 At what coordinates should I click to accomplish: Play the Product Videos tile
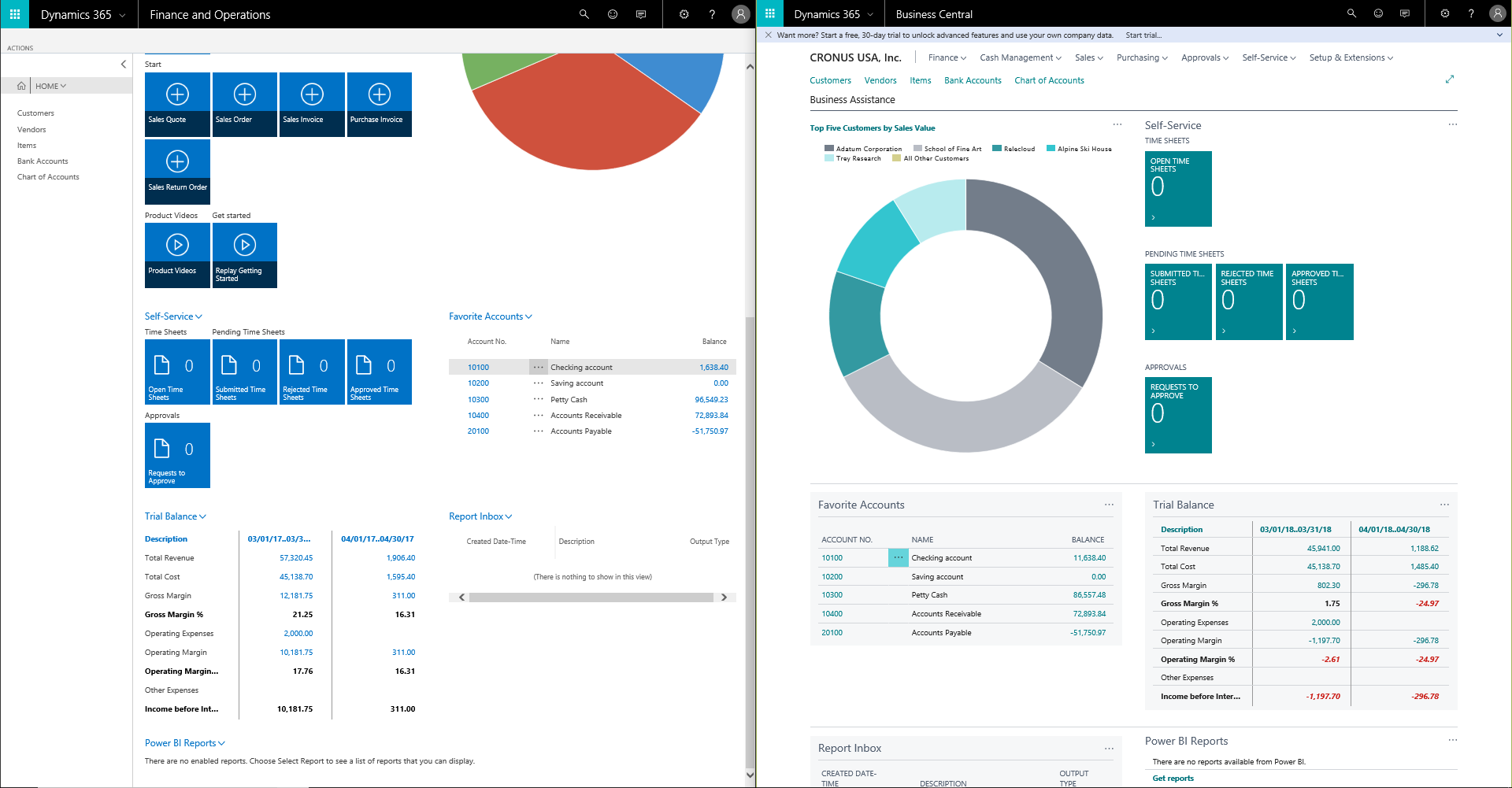tap(177, 255)
